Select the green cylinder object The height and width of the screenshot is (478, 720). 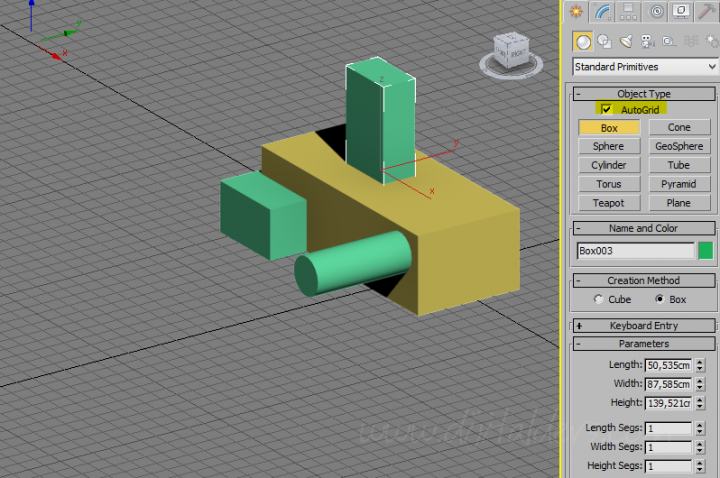(x=352, y=264)
